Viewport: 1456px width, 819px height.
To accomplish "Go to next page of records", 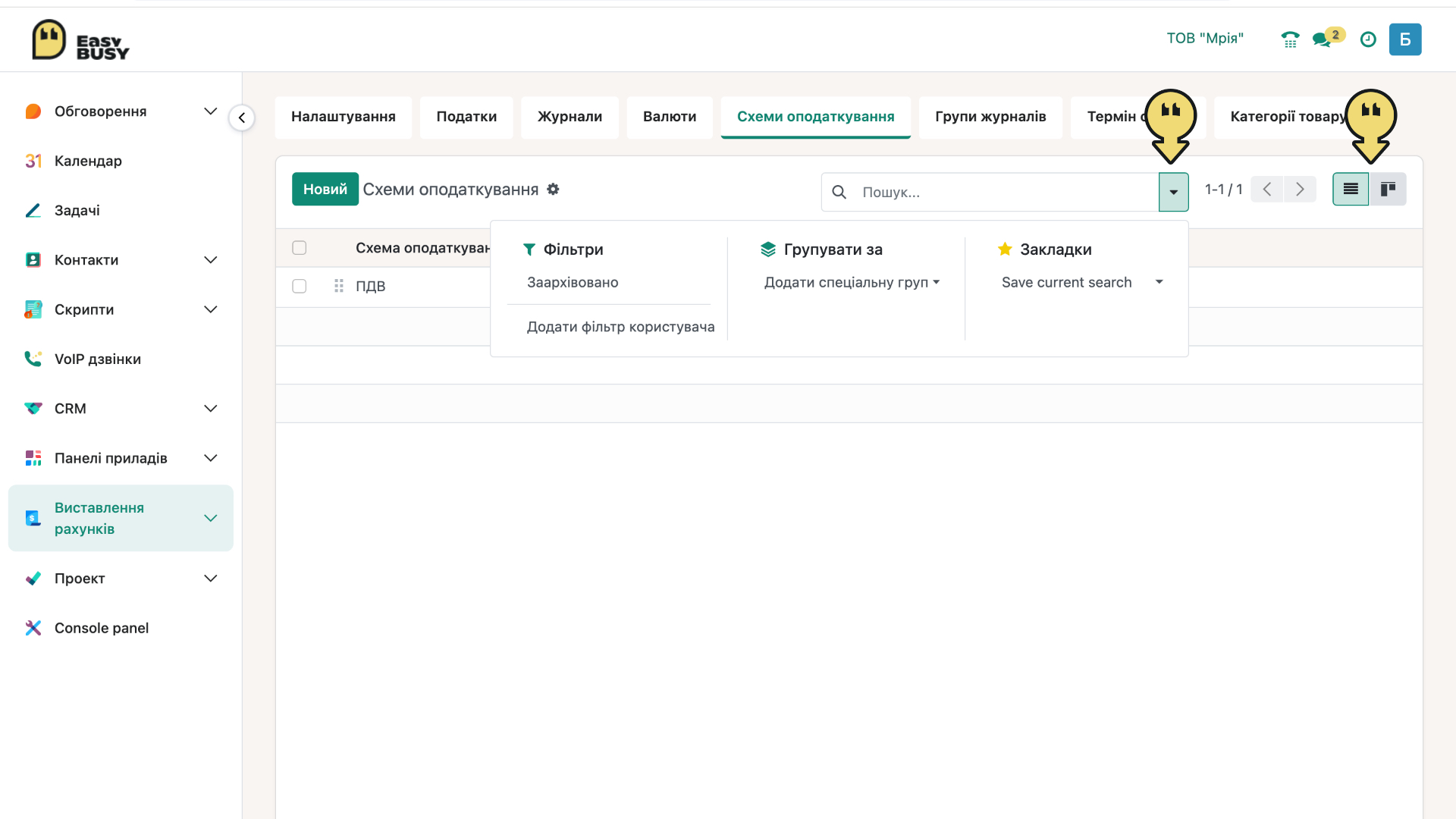I will (1300, 189).
